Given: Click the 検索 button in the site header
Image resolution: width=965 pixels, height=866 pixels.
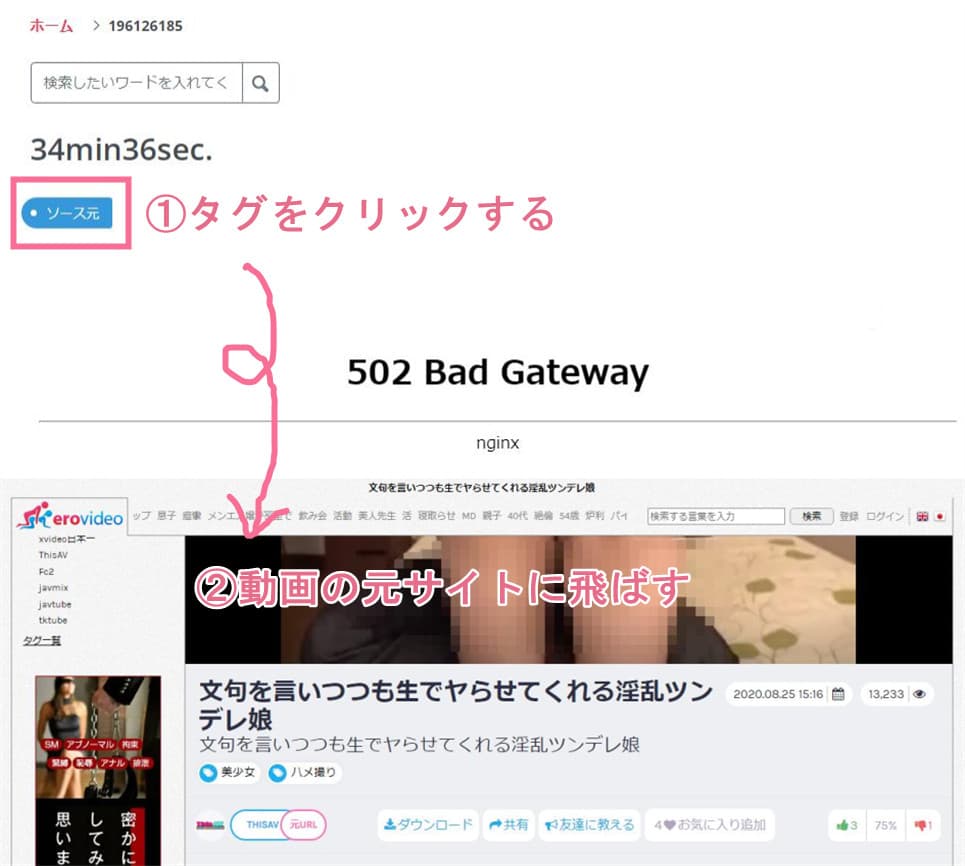Looking at the screenshot, I should (x=812, y=516).
